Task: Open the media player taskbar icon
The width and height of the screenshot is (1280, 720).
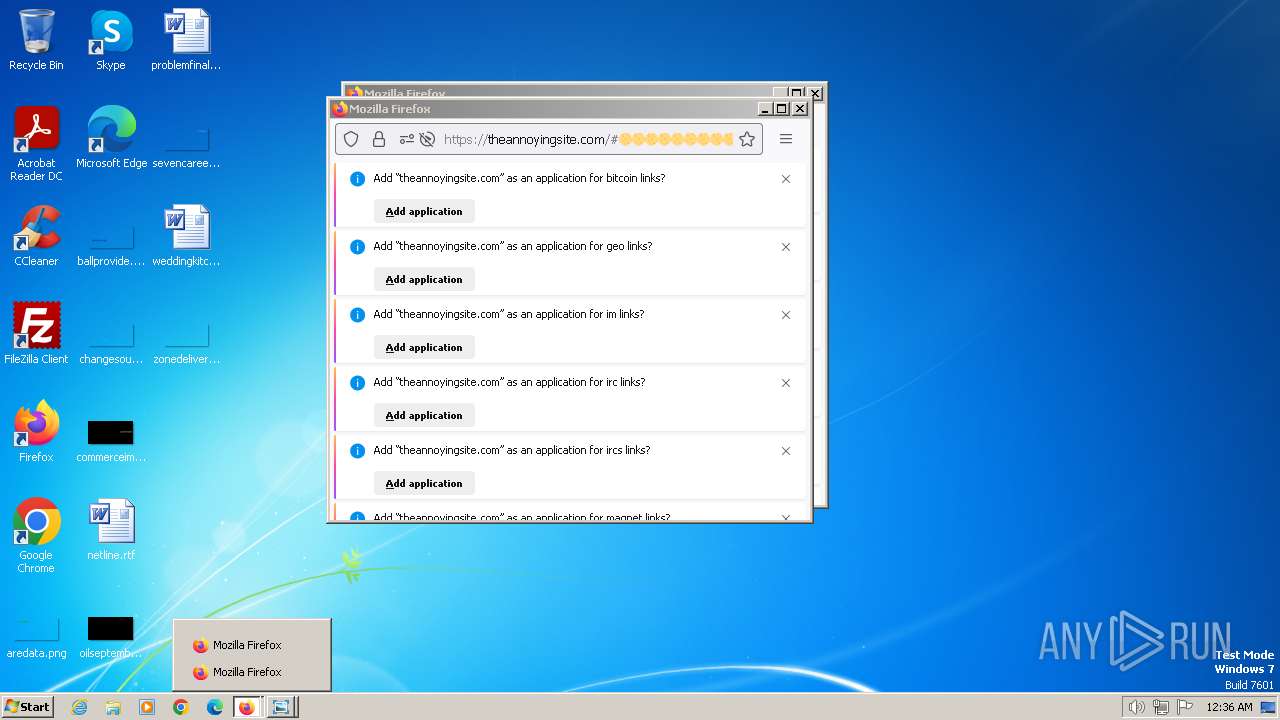Action: 147,707
